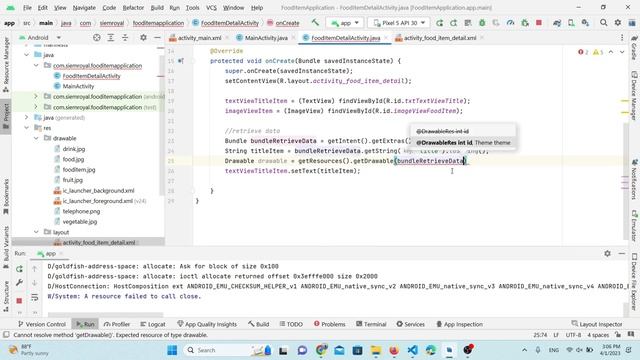
Task: Open the Logcat tool window
Action: [153, 324]
